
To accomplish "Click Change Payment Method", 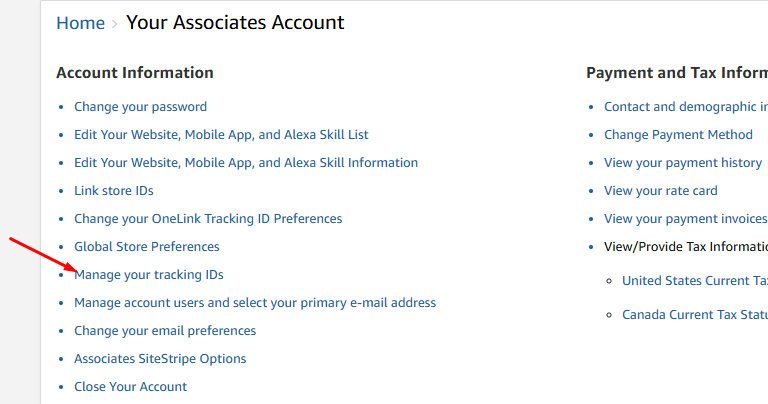I will pyautogui.click(x=678, y=135).
